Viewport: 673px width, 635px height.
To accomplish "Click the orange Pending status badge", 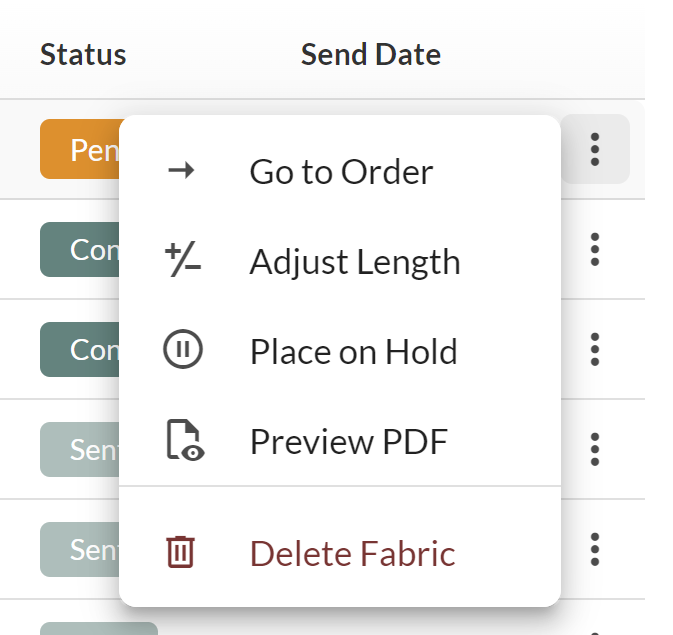I will 79,149.
